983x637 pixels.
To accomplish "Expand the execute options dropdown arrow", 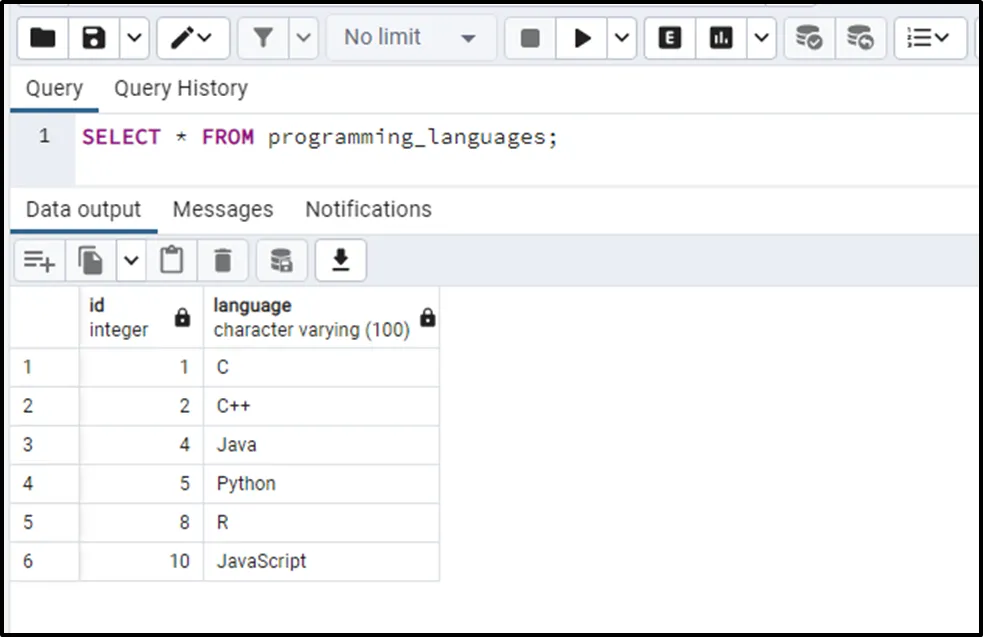I will pyautogui.click(x=621, y=38).
